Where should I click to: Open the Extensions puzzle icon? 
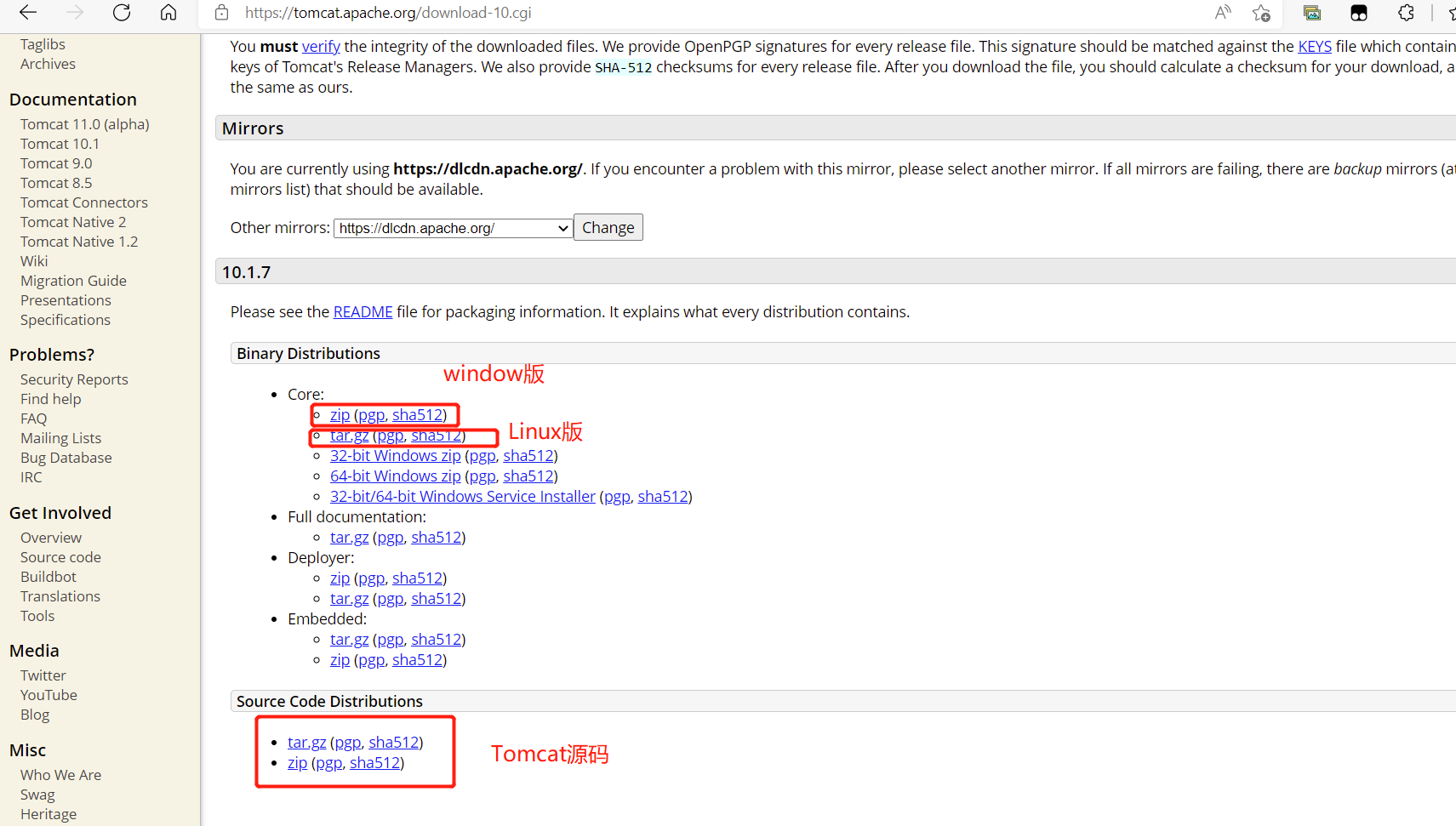(1406, 13)
